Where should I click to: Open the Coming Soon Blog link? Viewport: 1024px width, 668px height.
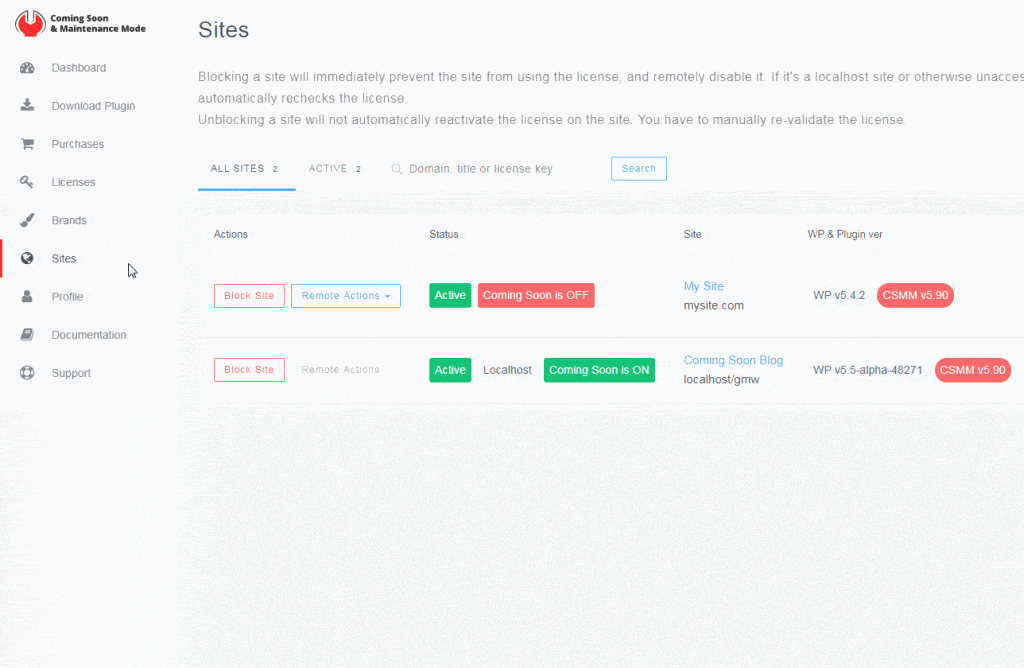tap(733, 360)
